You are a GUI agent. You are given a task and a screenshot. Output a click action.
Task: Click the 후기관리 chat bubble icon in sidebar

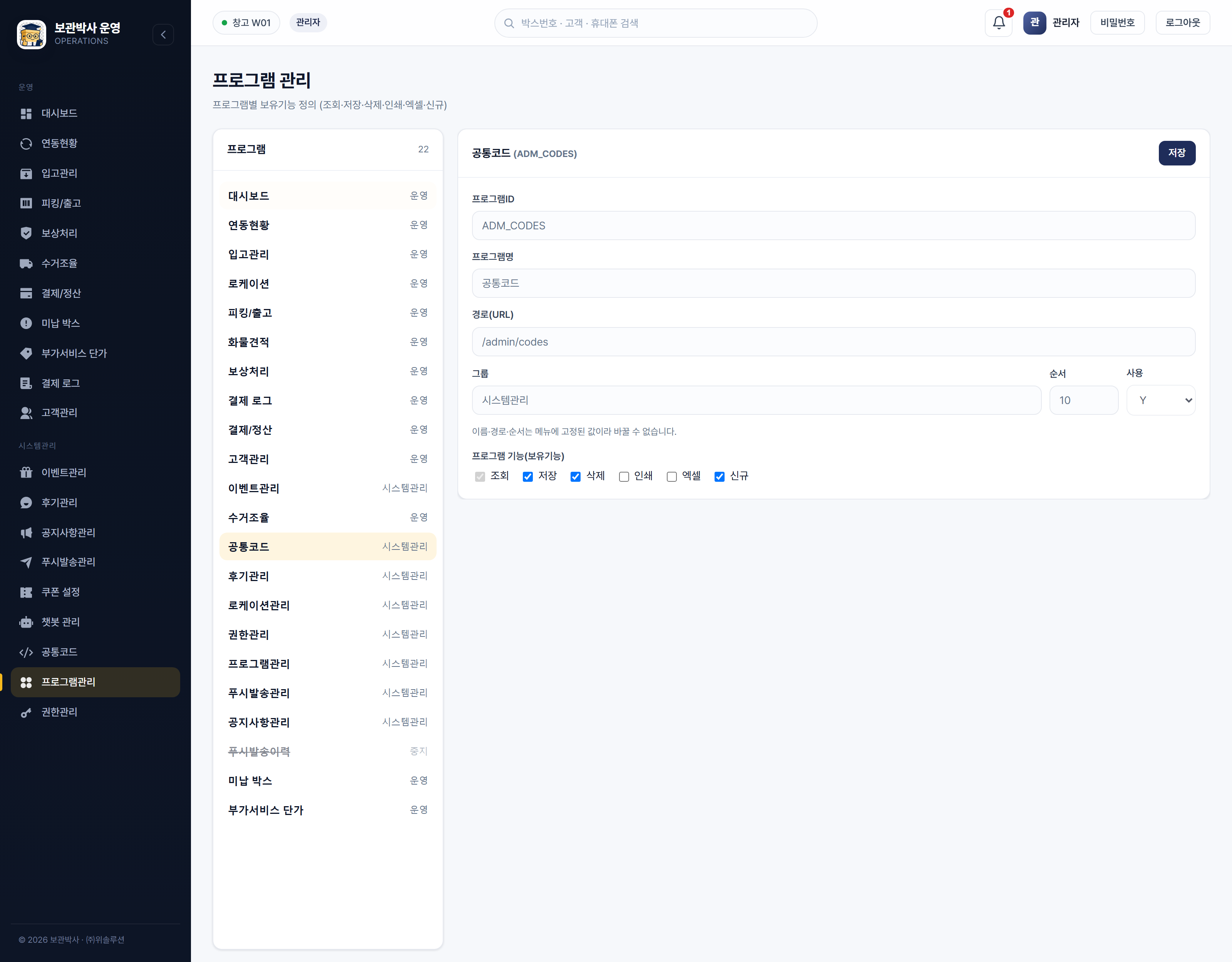(x=26, y=503)
